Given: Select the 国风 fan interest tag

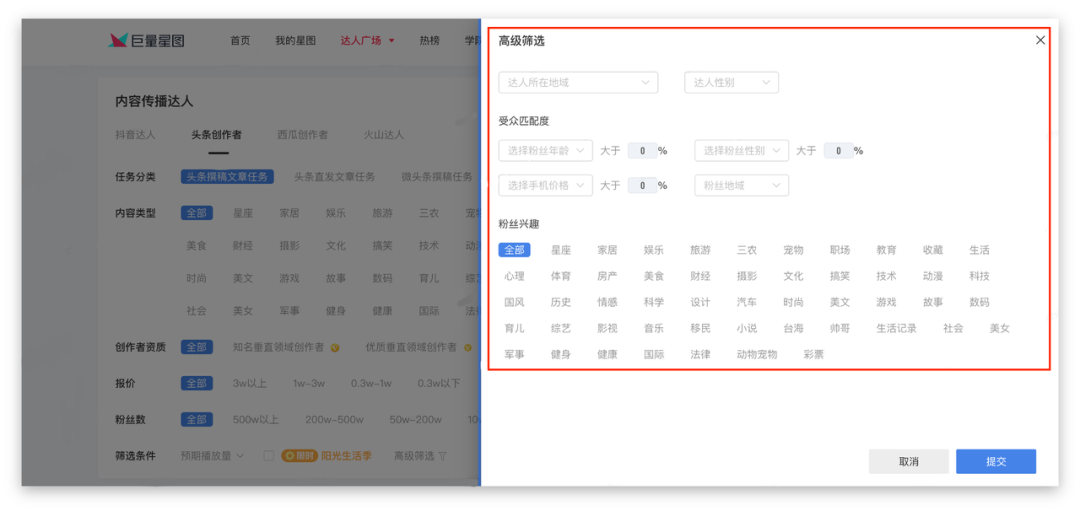Looking at the screenshot, I should click(515, 302).
